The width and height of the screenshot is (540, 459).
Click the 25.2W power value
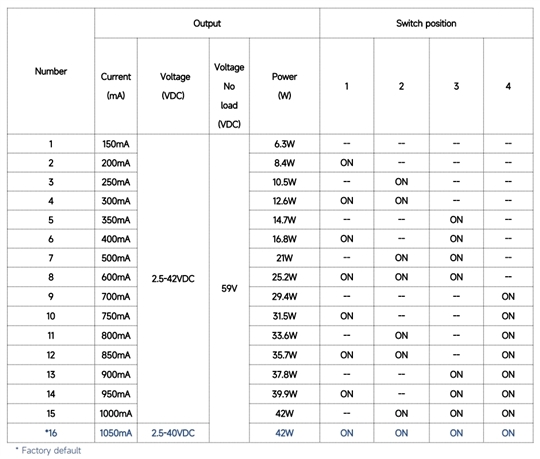coord(284,277)
